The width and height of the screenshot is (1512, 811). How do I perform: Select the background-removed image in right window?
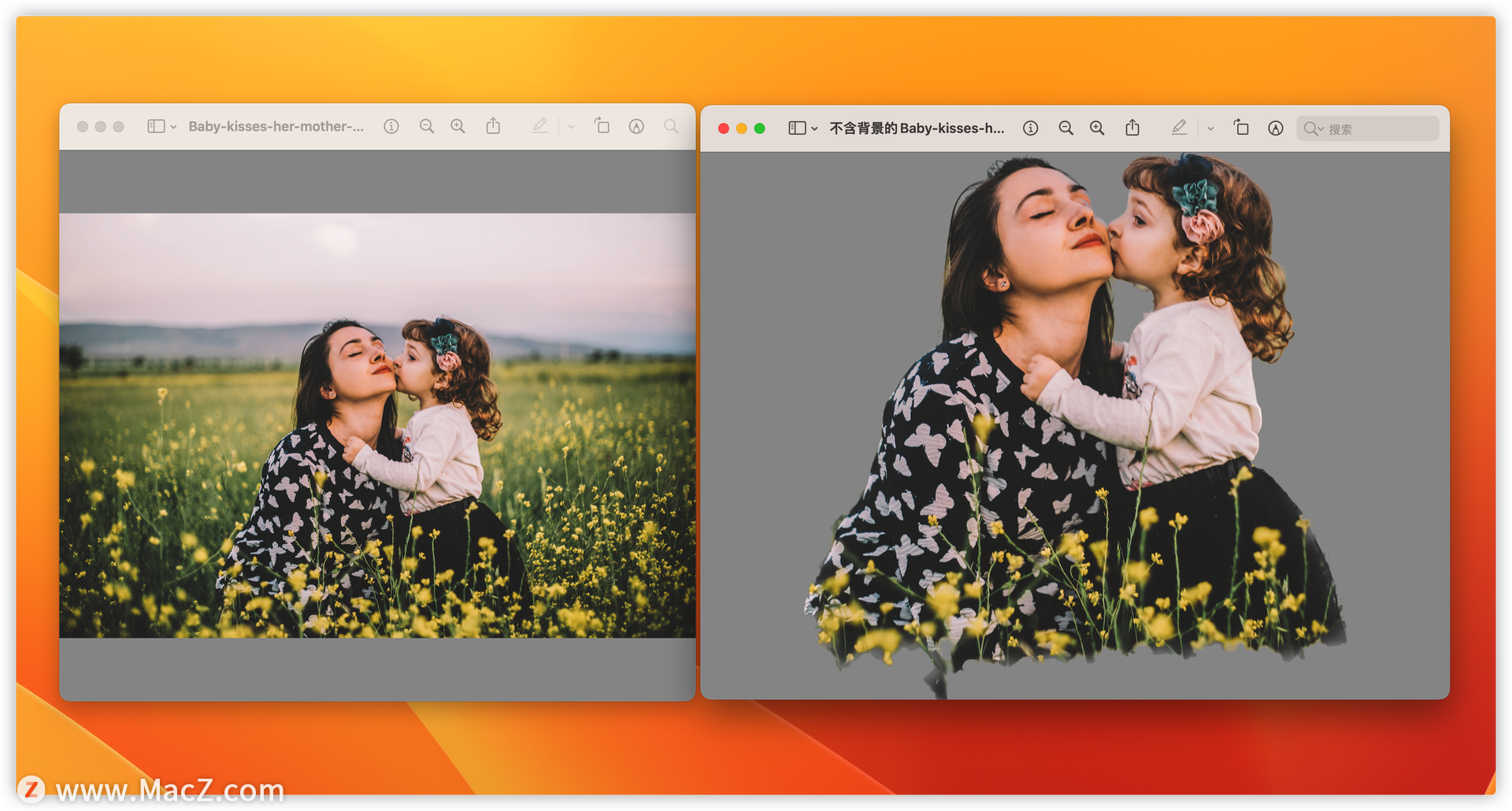pos(1075,425)
